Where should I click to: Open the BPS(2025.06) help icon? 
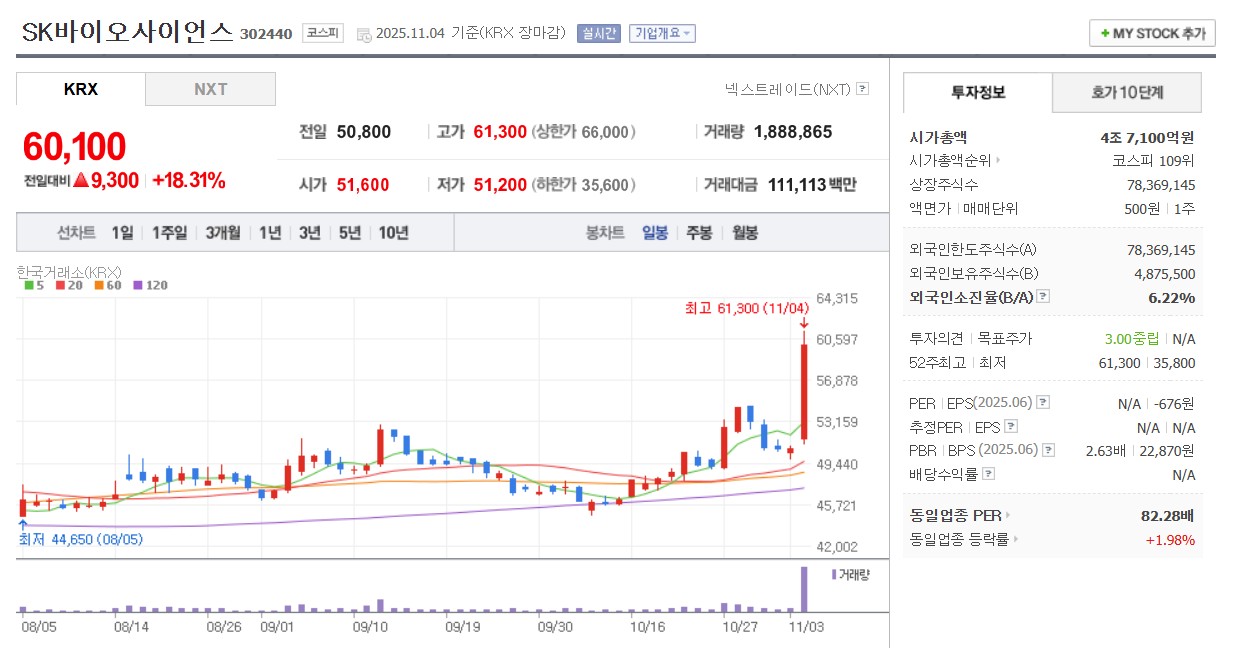coord(1047,450)
